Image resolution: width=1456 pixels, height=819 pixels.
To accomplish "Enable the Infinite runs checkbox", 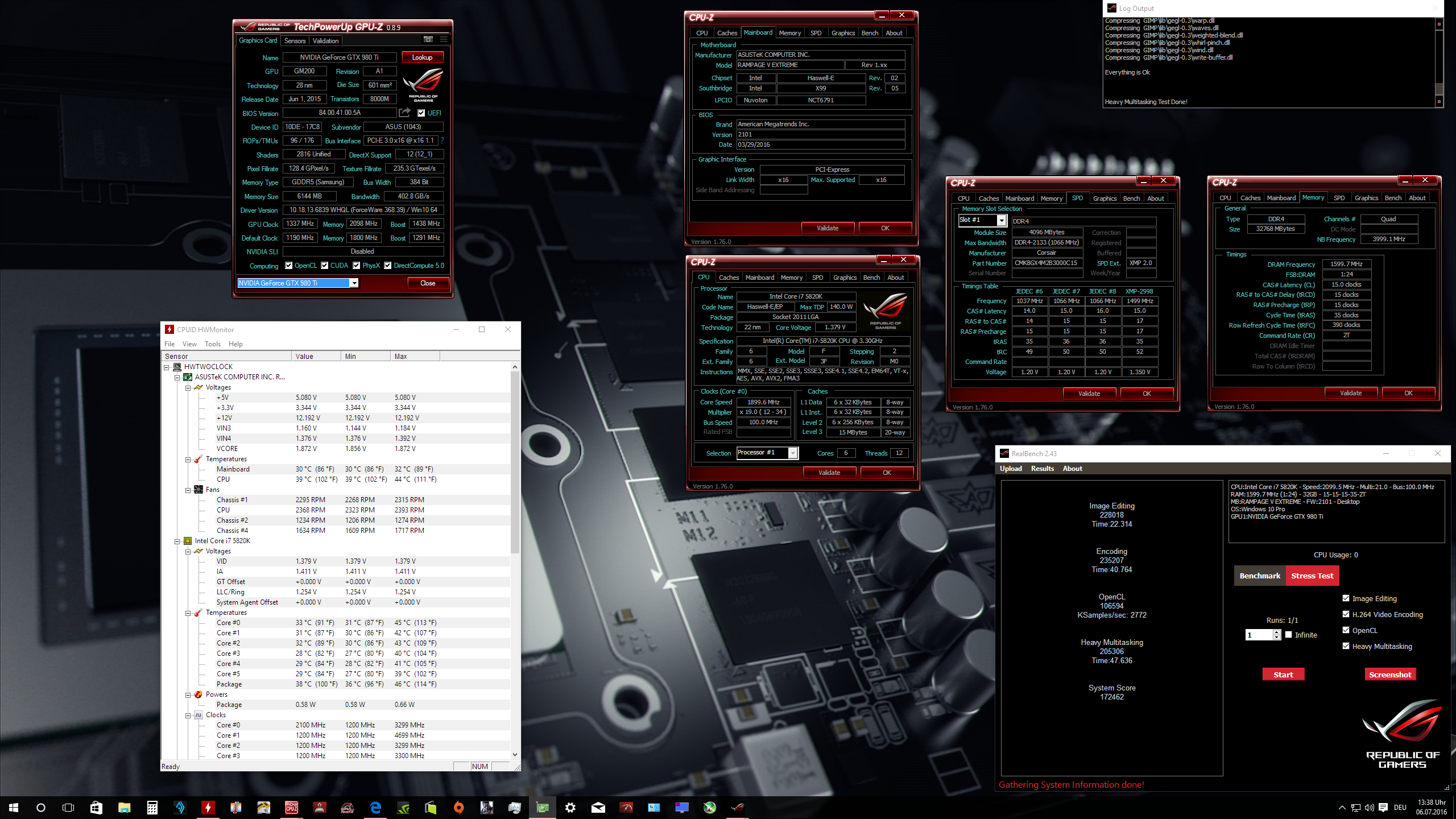I will 1289,635.
